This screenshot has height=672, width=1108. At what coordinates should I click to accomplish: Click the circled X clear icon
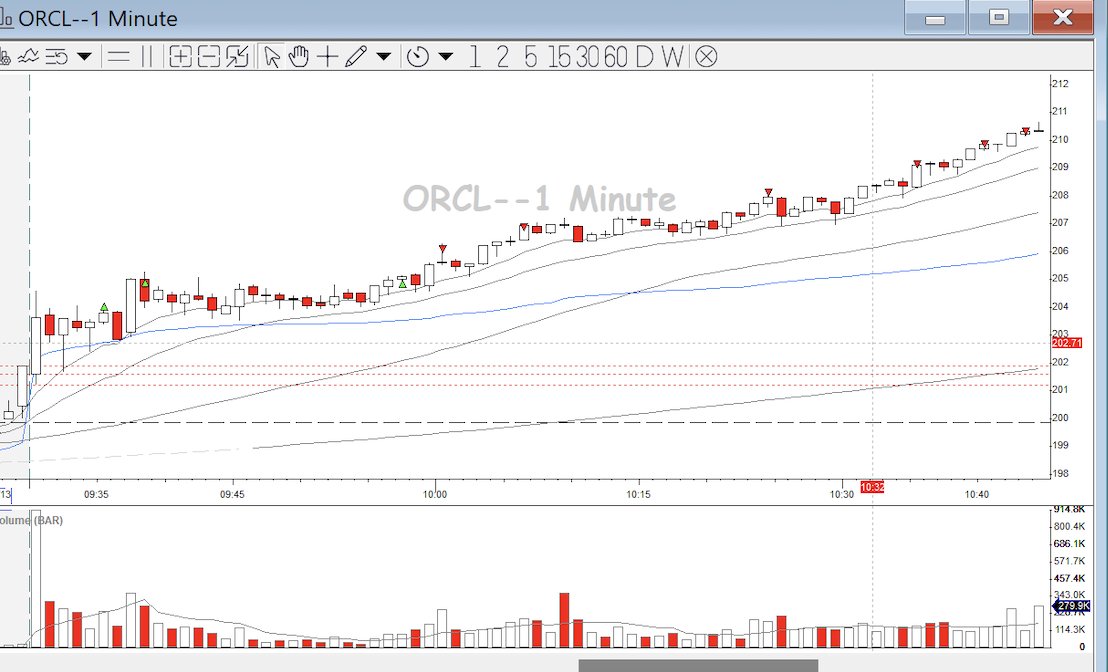[706, 57]
